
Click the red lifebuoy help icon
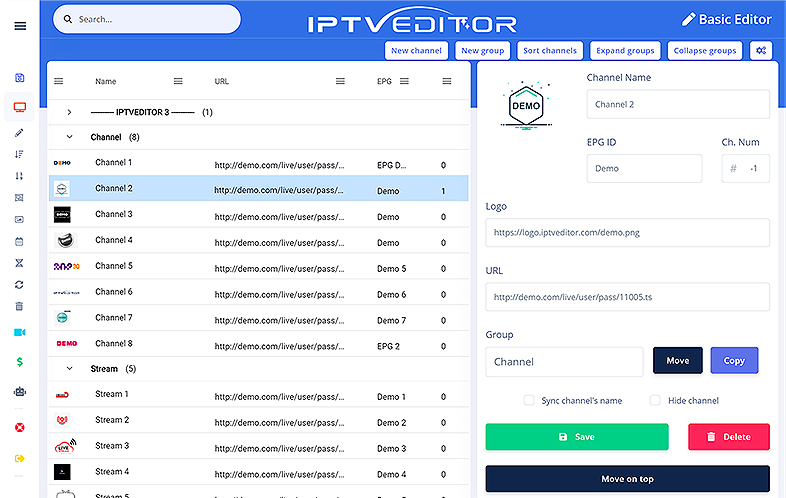coord(20,427)
